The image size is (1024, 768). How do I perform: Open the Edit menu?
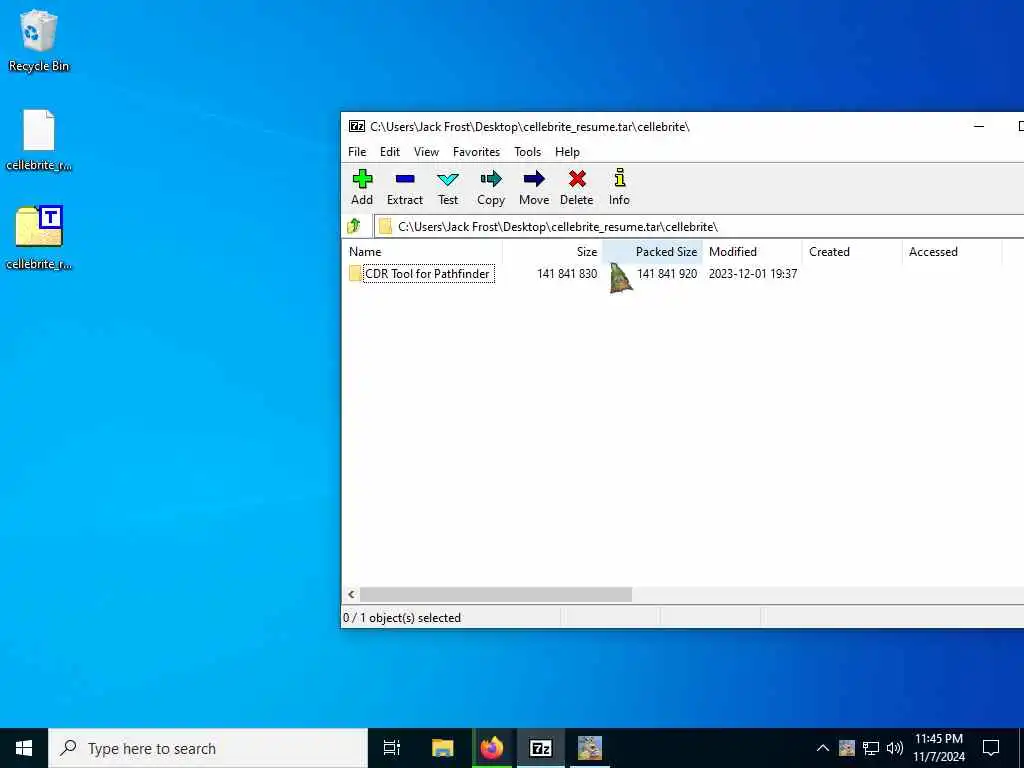pyautogui.click(x=390, y=152)
